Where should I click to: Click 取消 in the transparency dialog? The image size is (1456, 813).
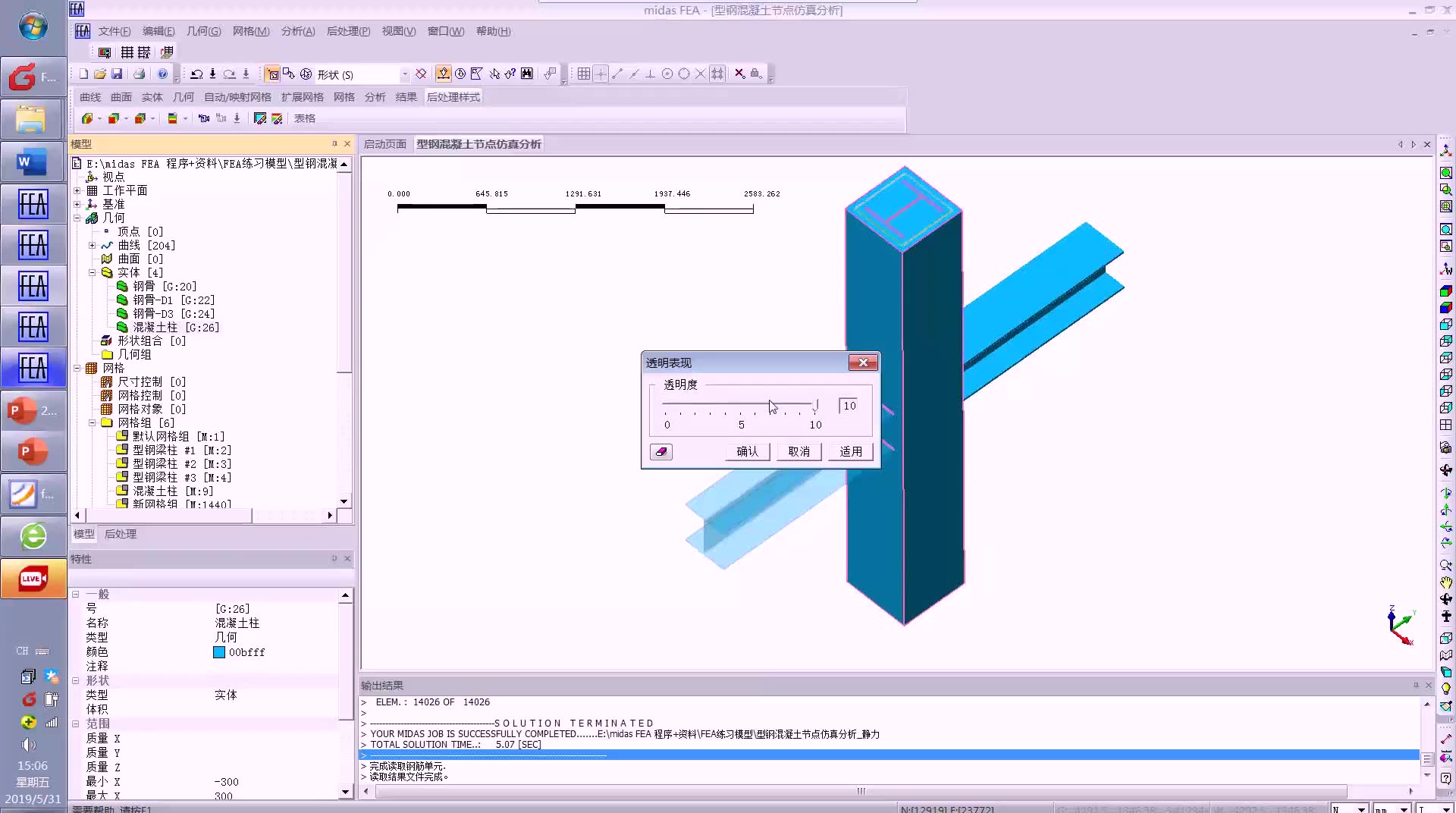pyautogui.click(x=799, y=452)
